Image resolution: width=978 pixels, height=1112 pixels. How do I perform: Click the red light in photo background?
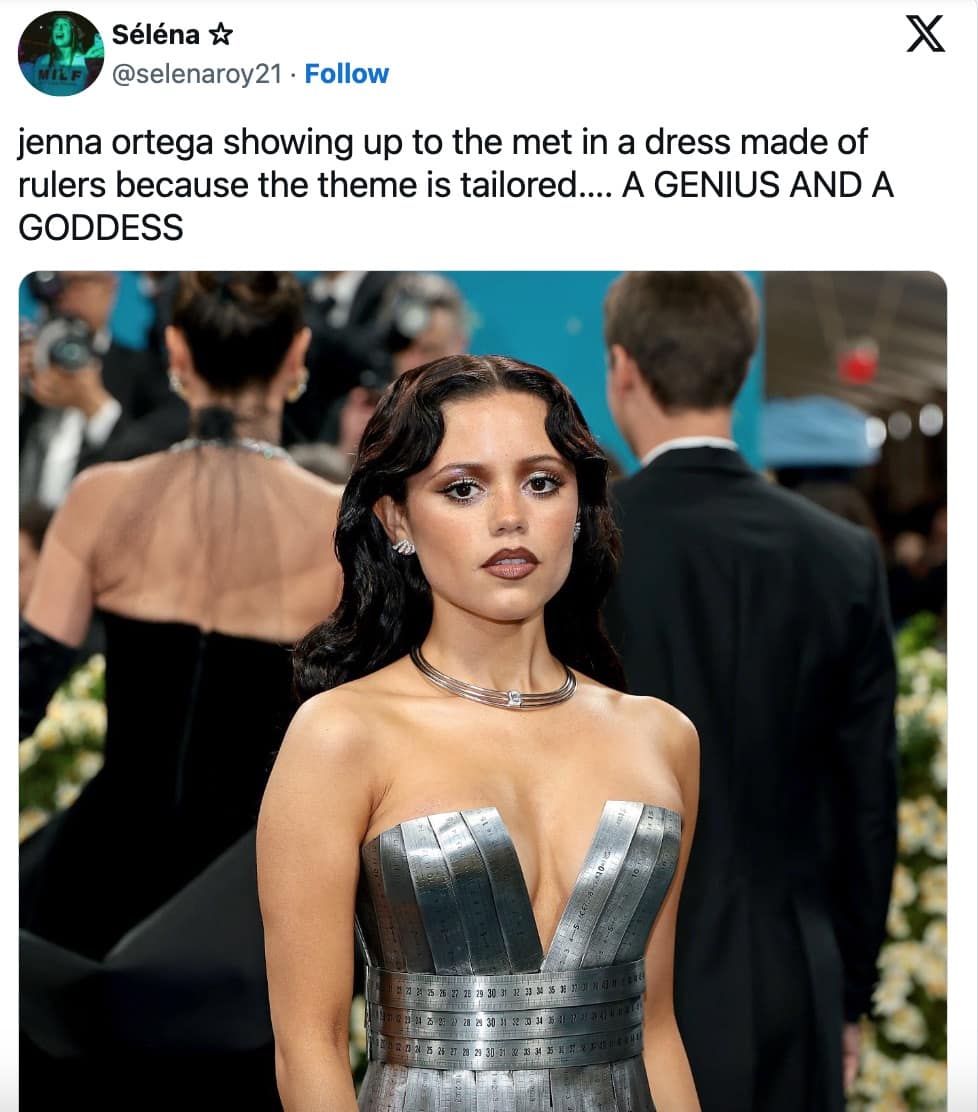pos(858,362)
